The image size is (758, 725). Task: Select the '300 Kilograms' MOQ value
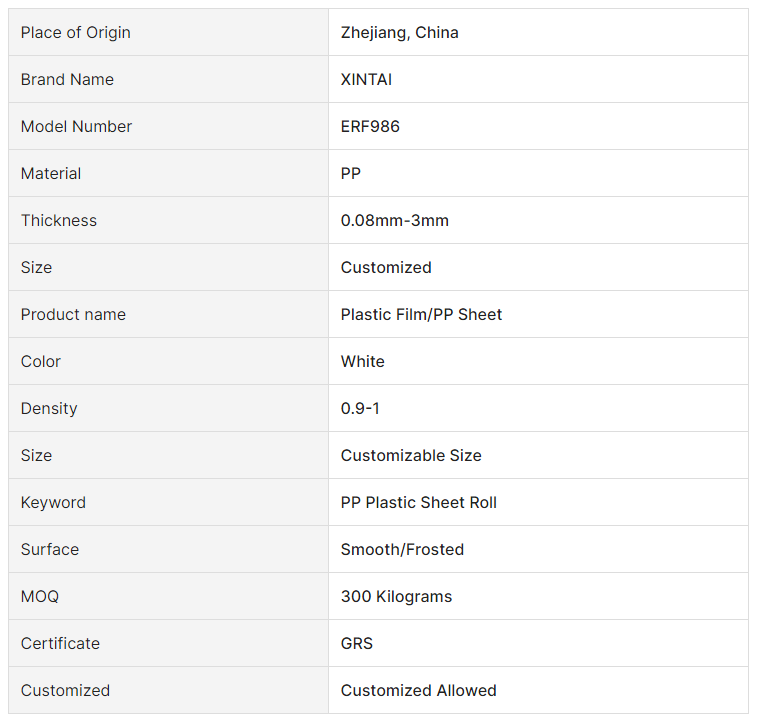(396, 597)
